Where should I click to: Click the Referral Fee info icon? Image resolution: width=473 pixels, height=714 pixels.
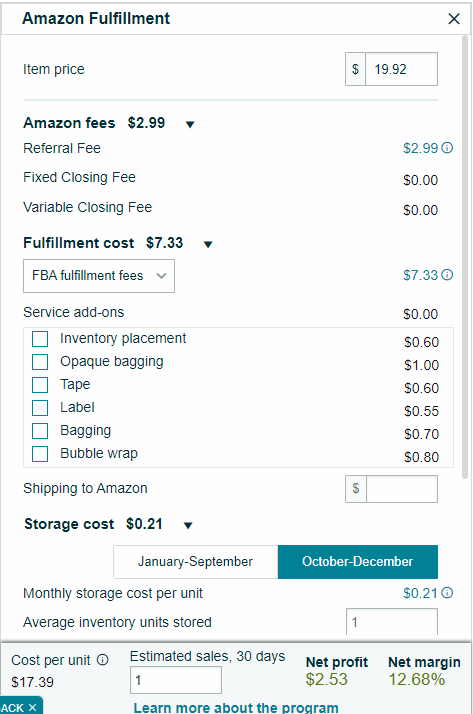[x=448, y=148]
